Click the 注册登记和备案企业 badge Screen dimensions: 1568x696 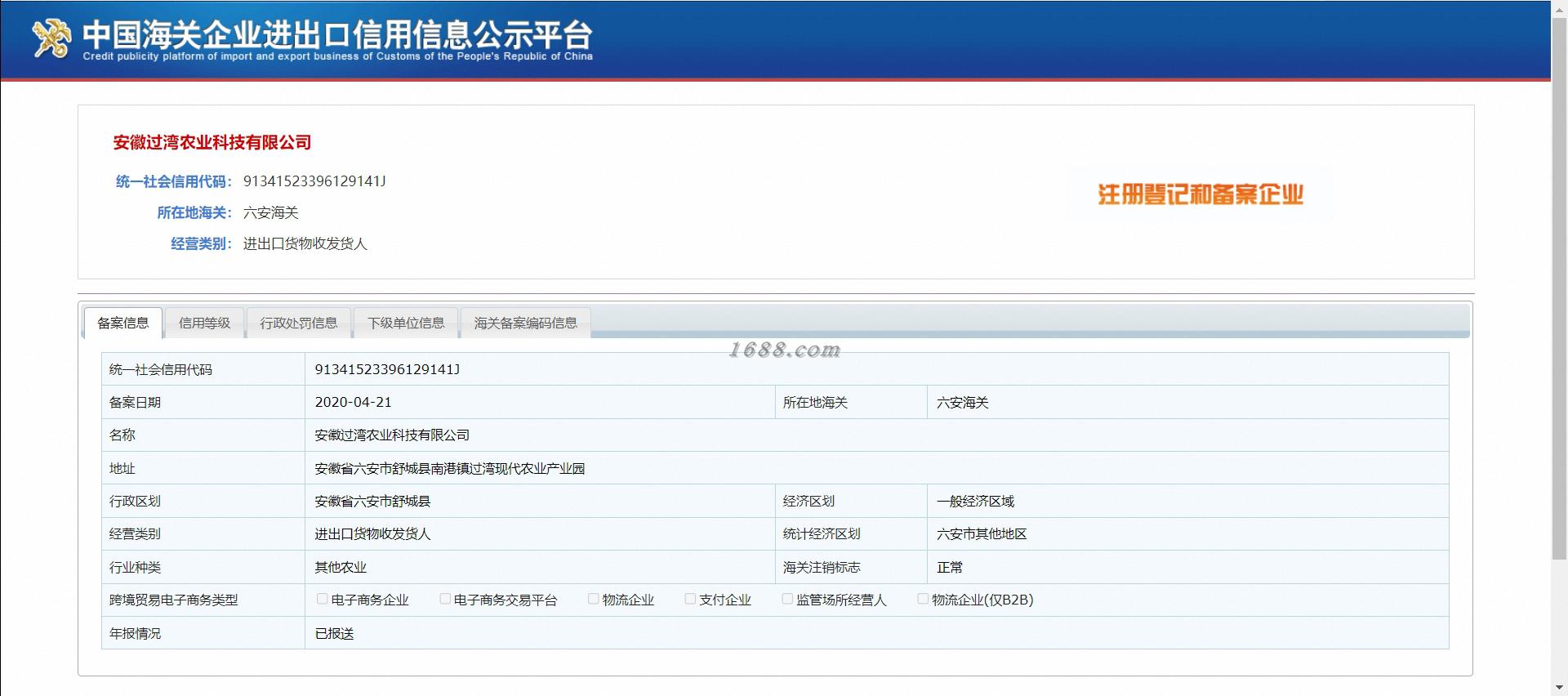(1200, 194)
